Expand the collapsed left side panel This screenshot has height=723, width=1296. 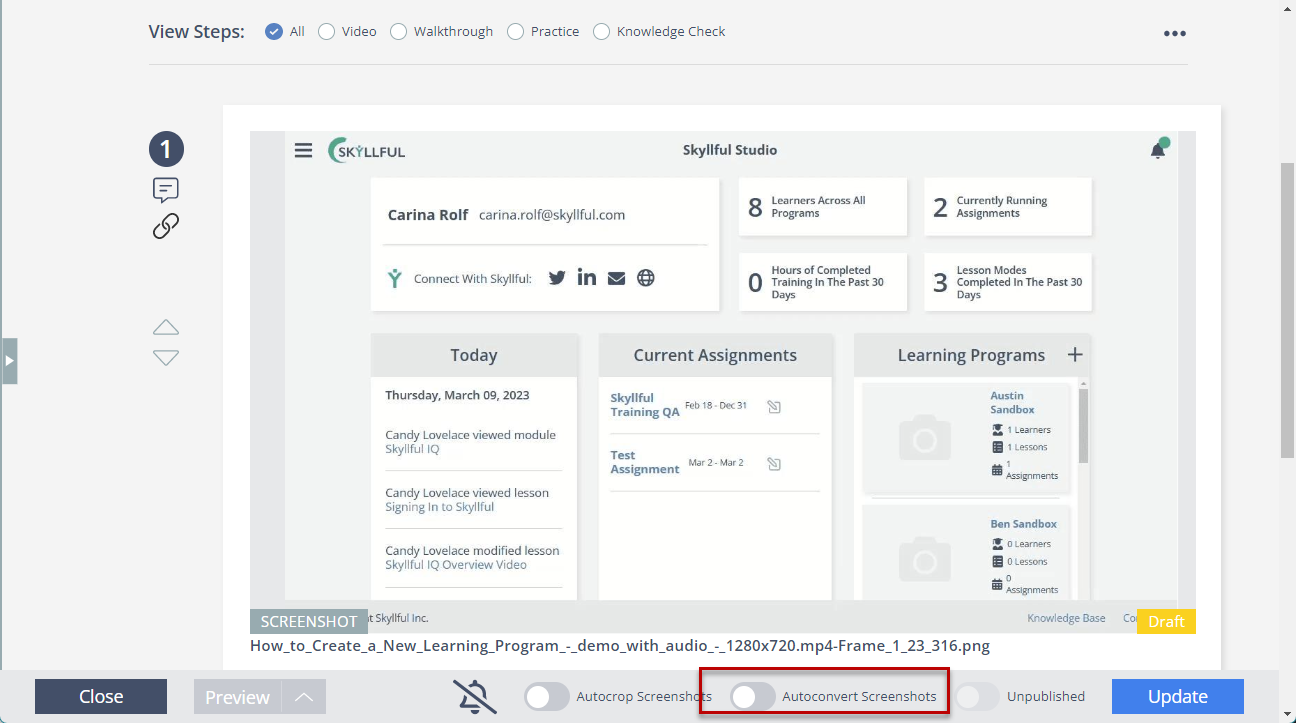[x=9, y=361]
